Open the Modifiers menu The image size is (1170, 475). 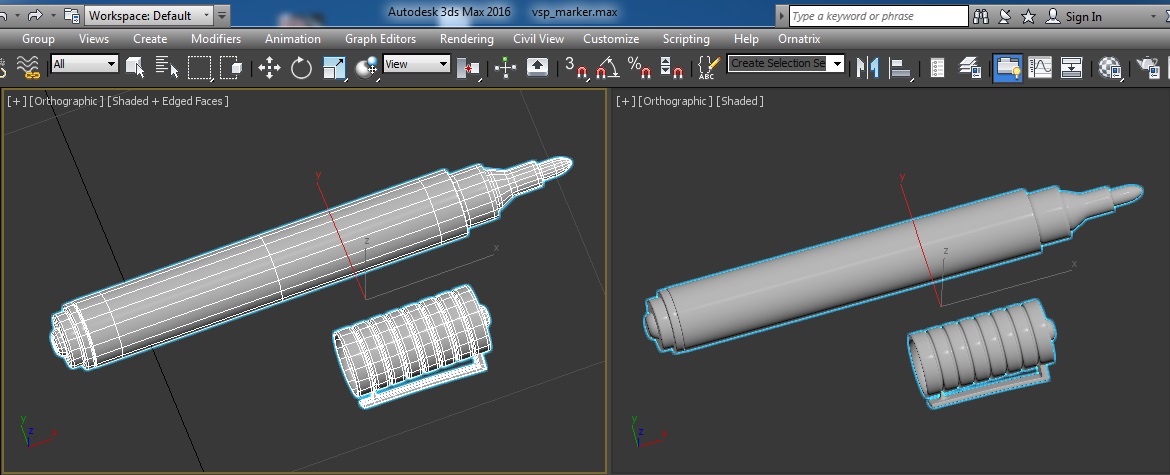(x=215, y=39)
